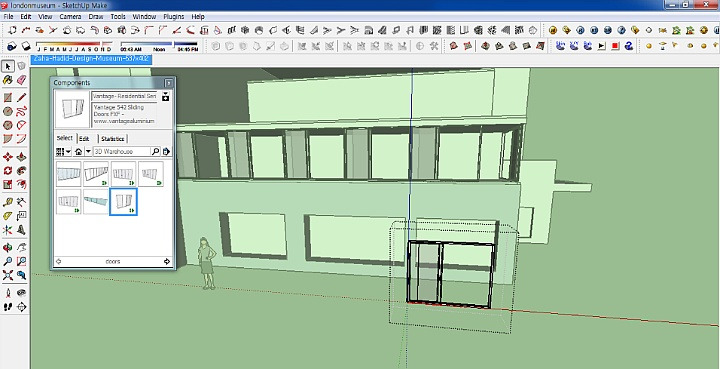Select the highlighted sliding door thumbnail
720x369 pixels.
click(123, 201)
